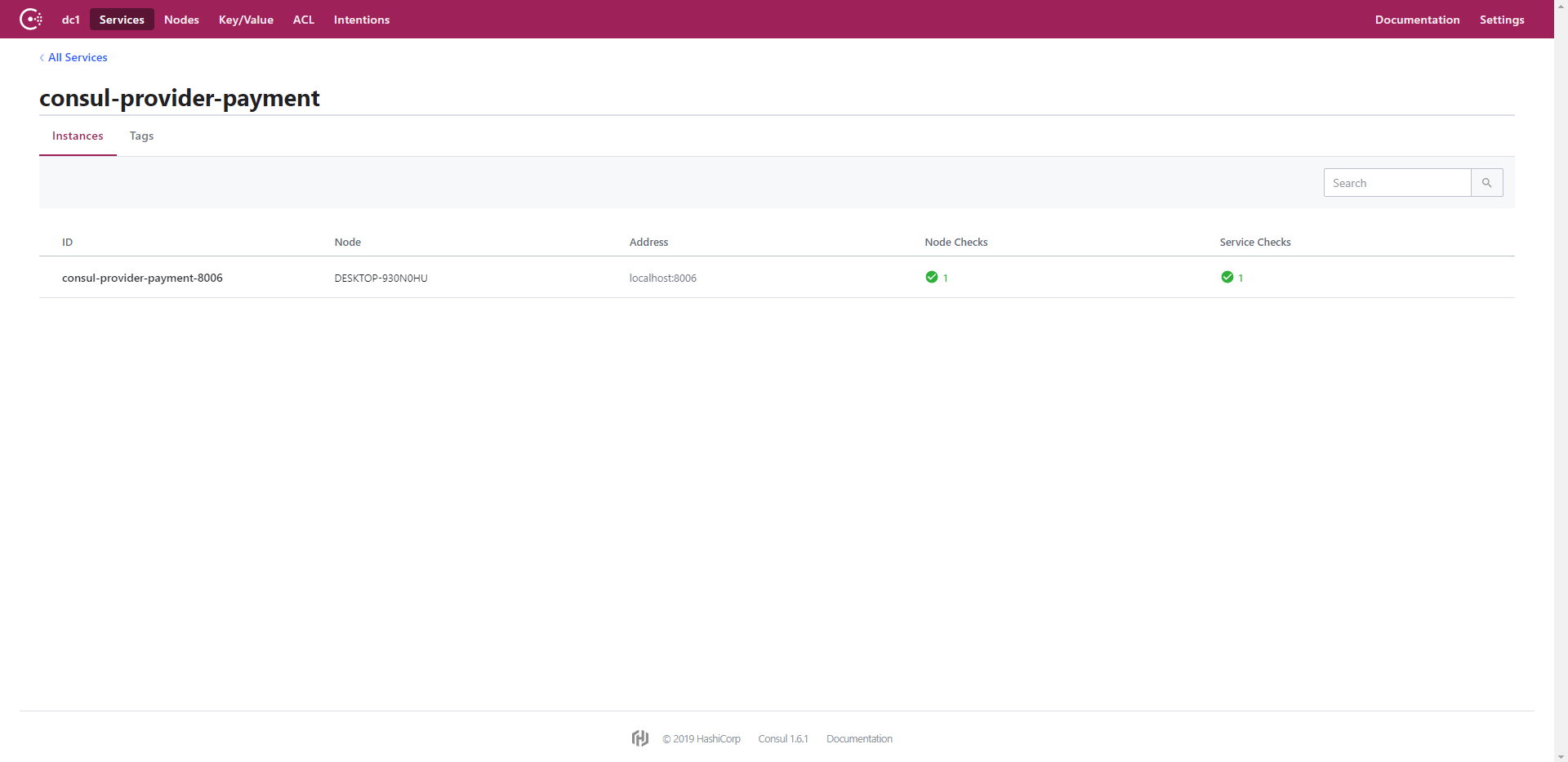
Task: Click node DESKTOP-930N0HU
Action: 381,278
